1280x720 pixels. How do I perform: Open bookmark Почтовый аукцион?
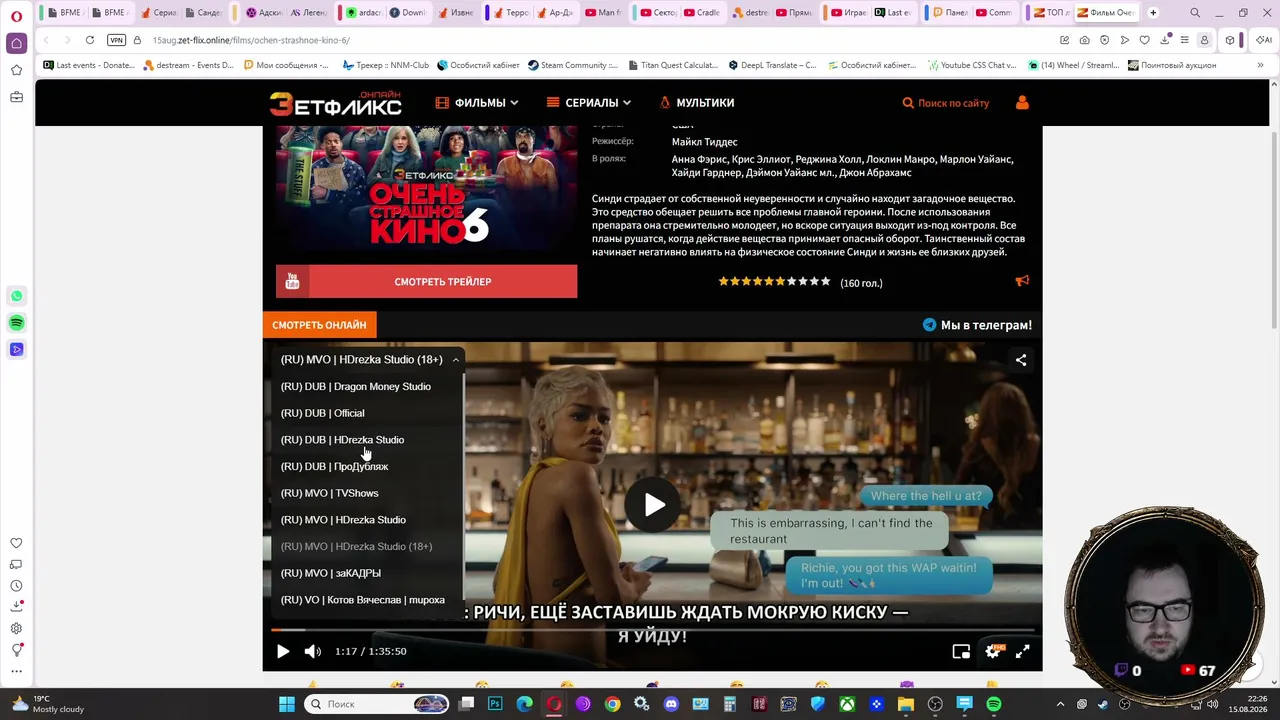[x=1172, y=65]
